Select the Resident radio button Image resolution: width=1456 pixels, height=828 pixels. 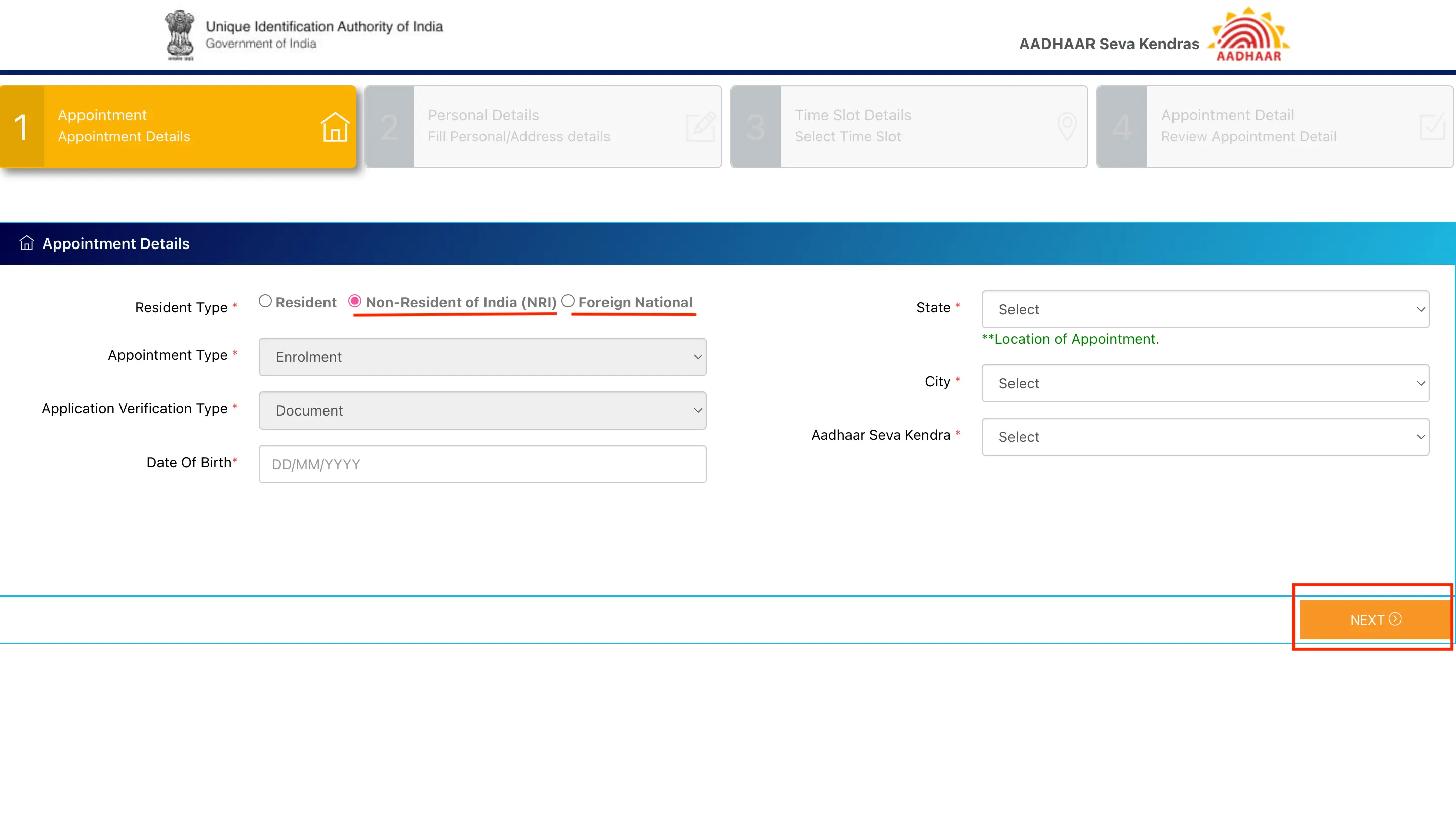265,301
